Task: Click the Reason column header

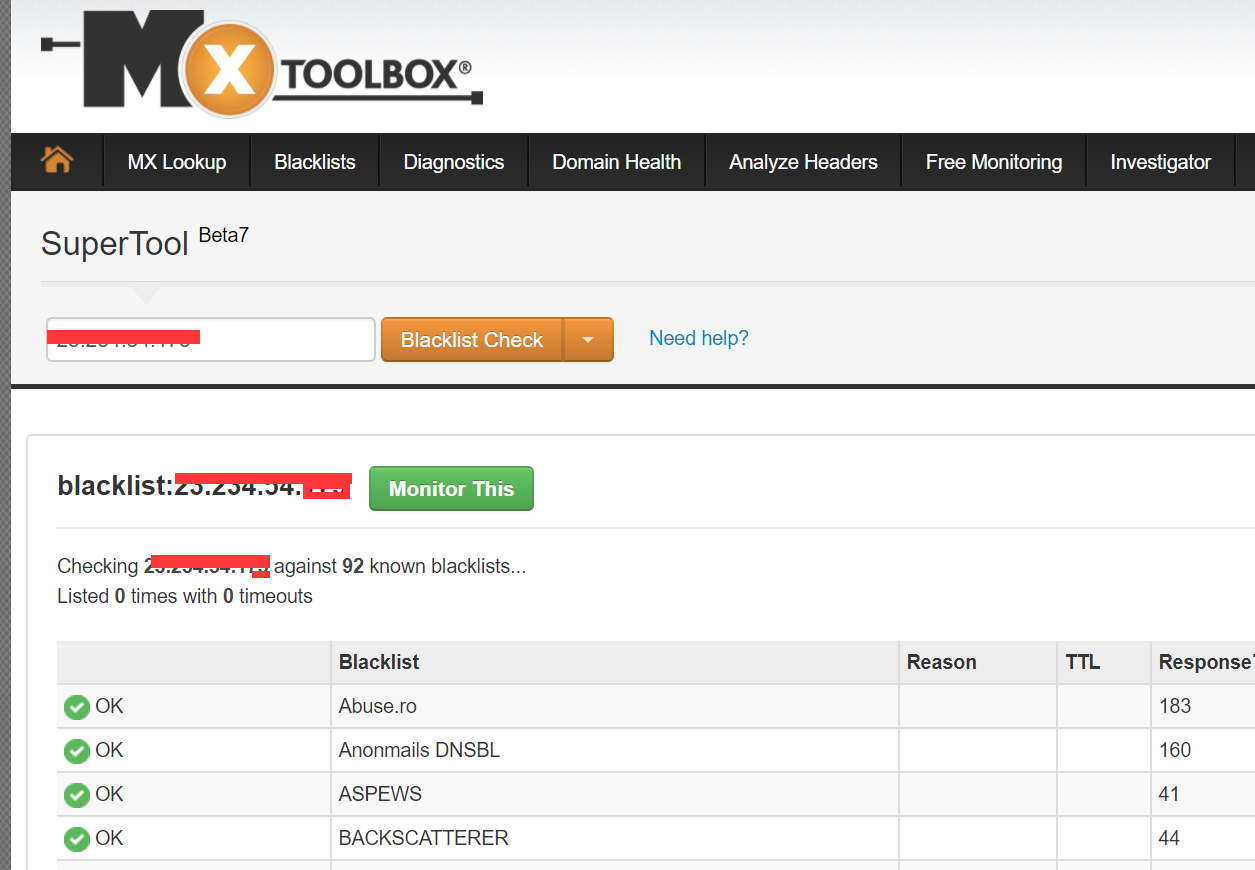Action: pyautogui.click(x=941, y=662)
